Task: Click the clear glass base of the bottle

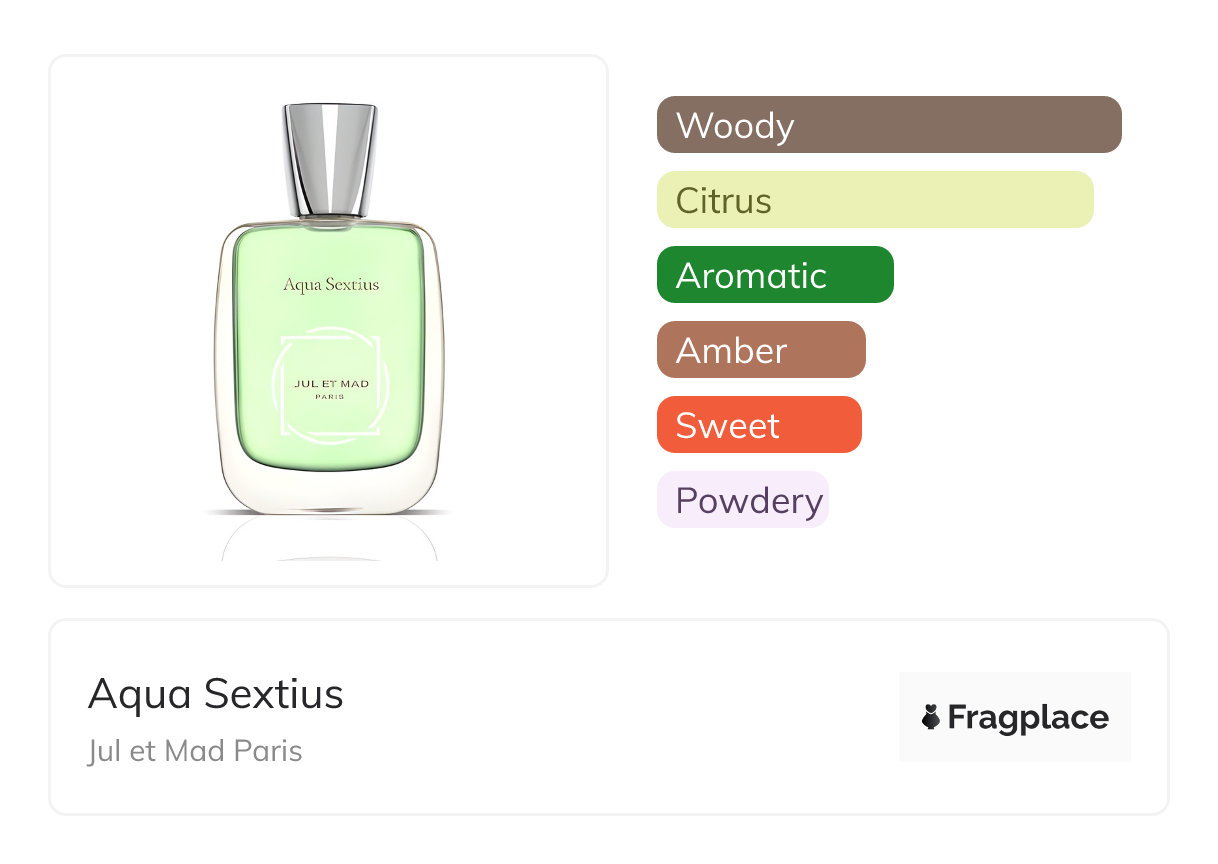Action: (330, 490)
